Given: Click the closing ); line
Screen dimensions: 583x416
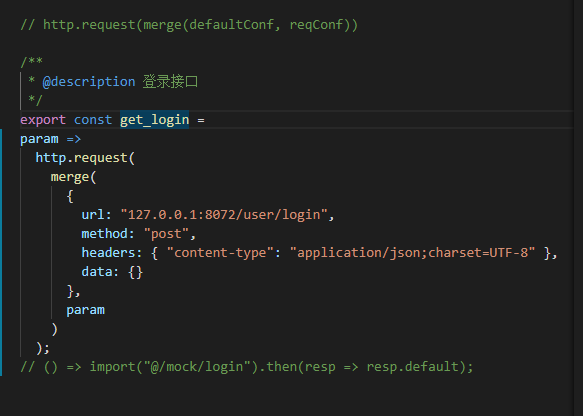Looking at the screenshot, I should click(43, 348).
